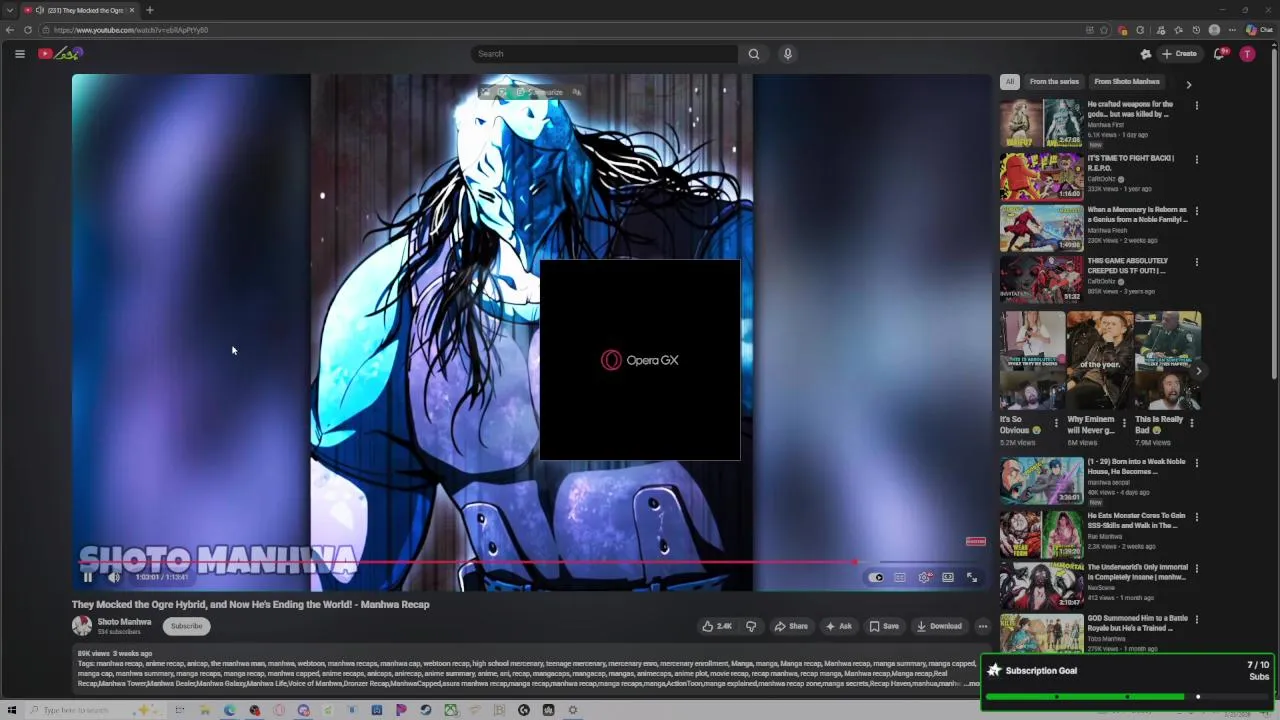
Task: Open options for 'He crafted weapons for the gods' video
Action: pyautogui.click(x=1197, y=105)
